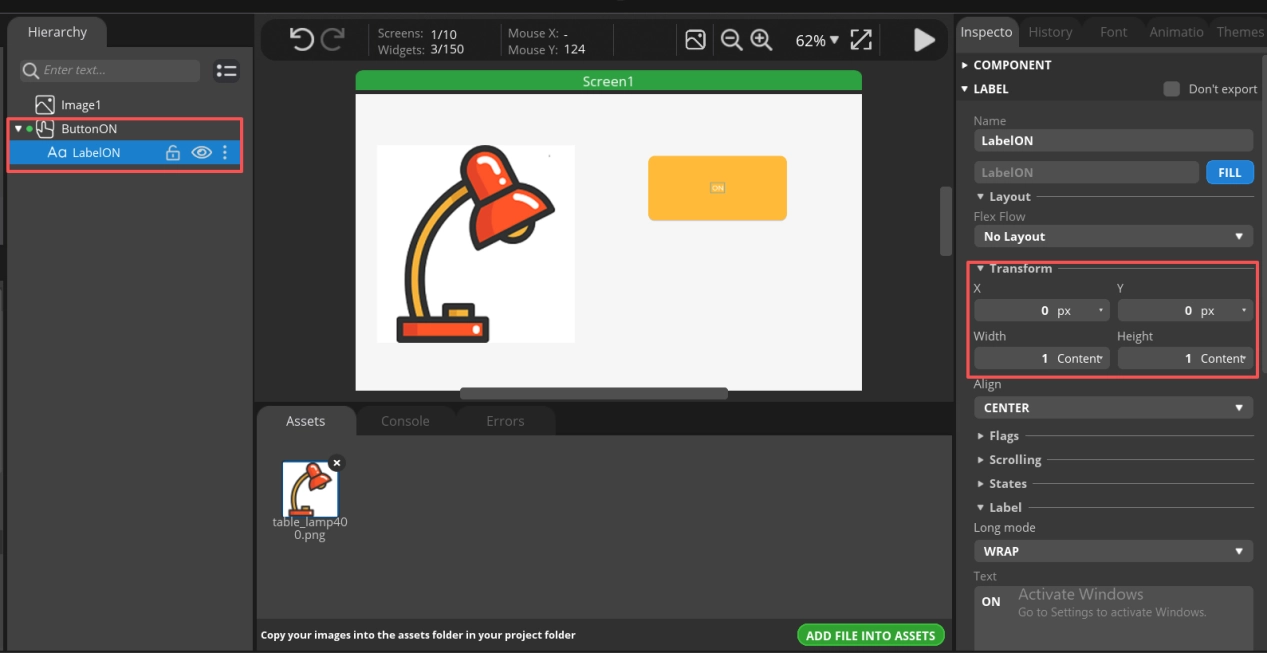Viewport: 1267px width, 653px height.
Task: Click the redo arrow icon
Action: point(333,40)
